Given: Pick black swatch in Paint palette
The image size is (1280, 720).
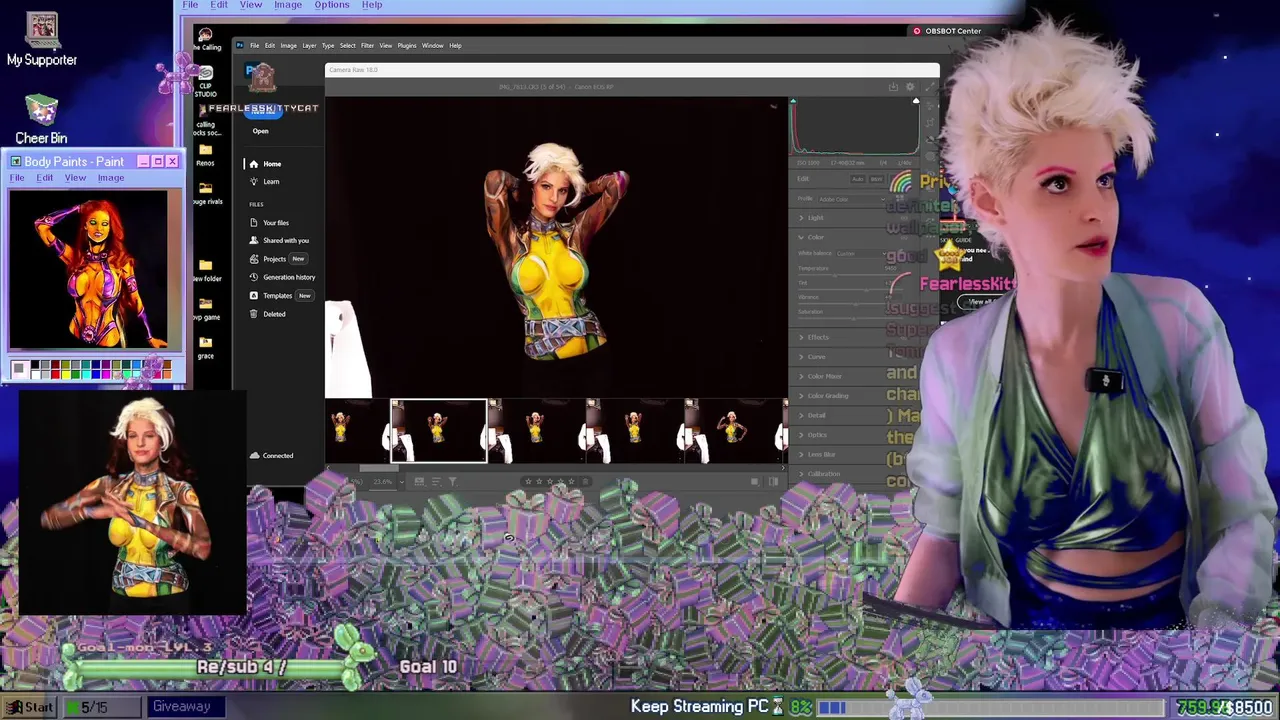Looking at the screenshot, I should pos(35,366).
